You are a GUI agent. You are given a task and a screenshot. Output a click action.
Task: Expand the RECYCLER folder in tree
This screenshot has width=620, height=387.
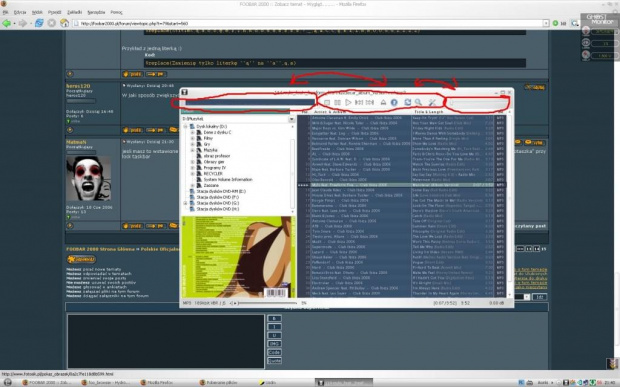[x=193, y=174]
